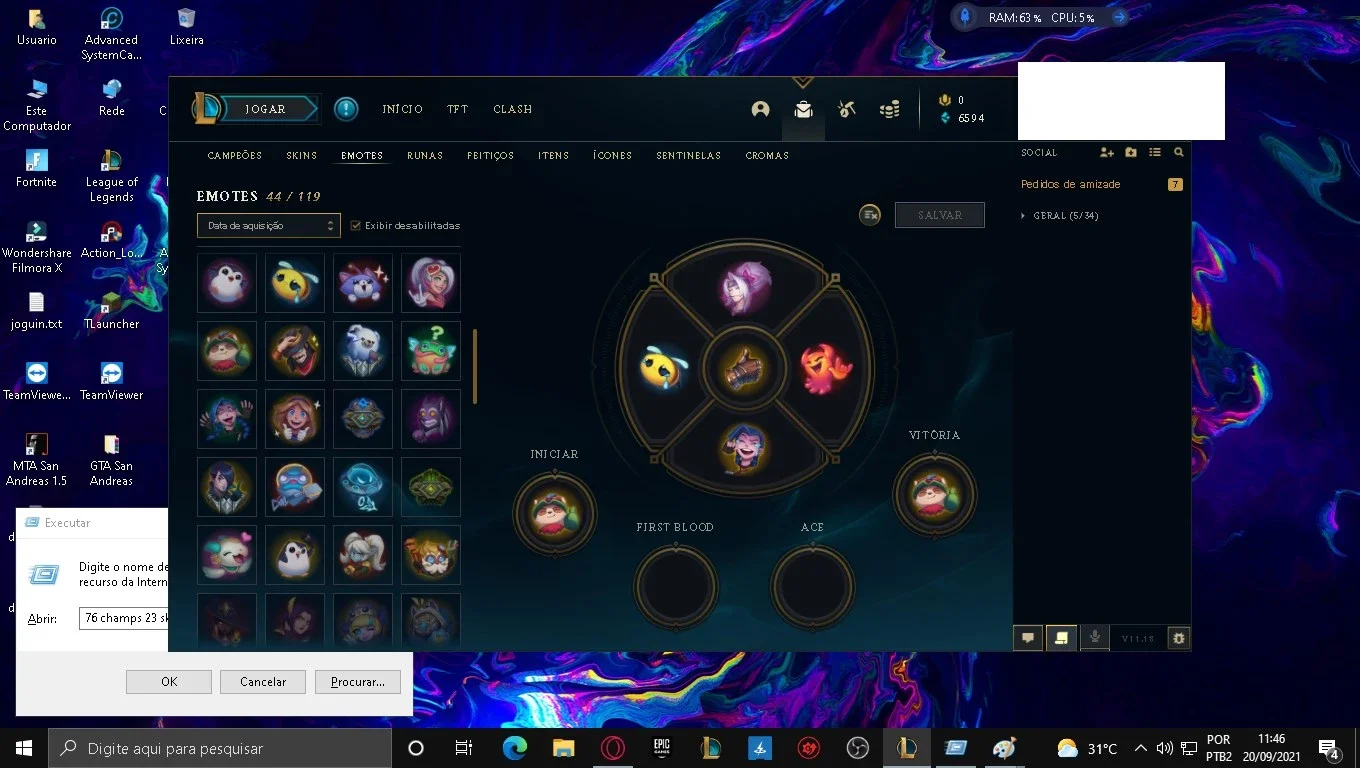Screen dimensions: 1360x768
Task: Click the Vitória emote slot
Action: pyautogui.click(x=934, y=494)
